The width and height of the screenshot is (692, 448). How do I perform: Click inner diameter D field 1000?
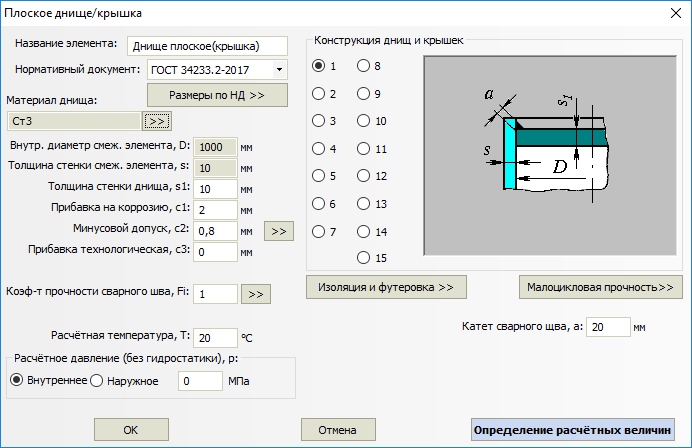[215, 147]
